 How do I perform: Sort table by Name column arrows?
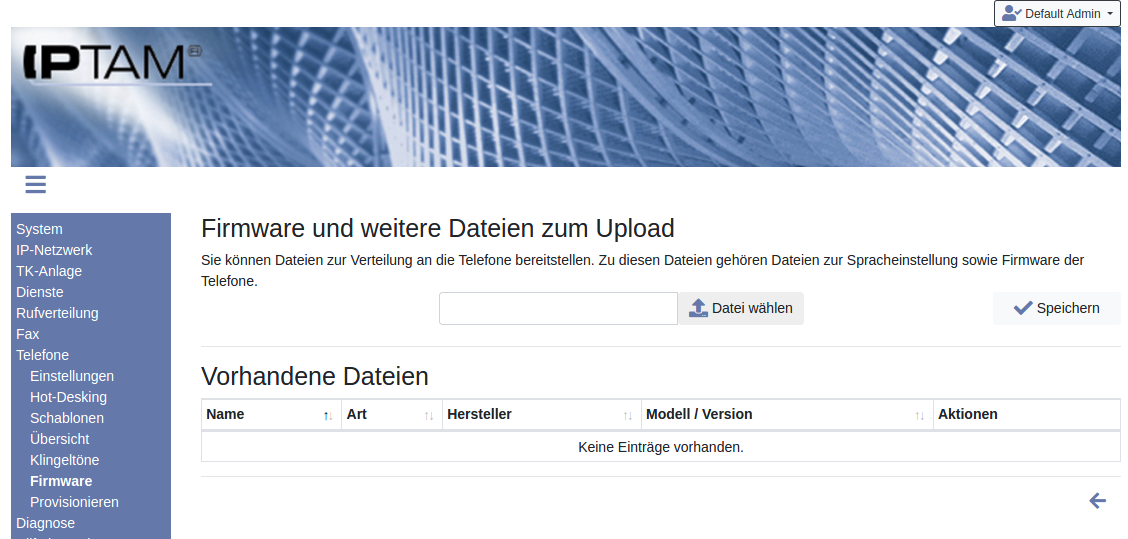coord(328,415)
